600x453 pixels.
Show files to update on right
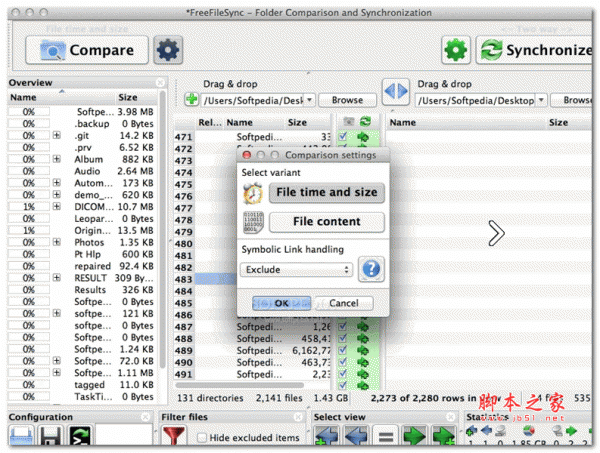(415, 436)
